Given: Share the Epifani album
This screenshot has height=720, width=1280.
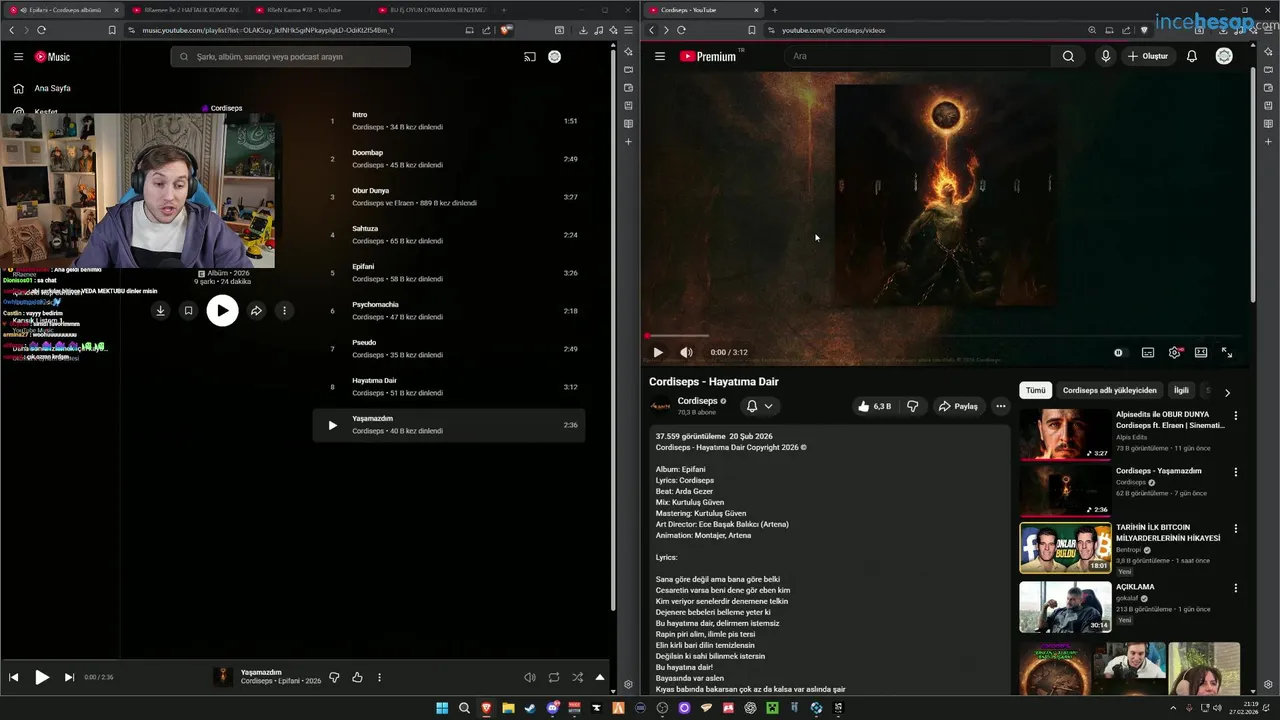Looking at the screenshot, I should tap(256, 311).
